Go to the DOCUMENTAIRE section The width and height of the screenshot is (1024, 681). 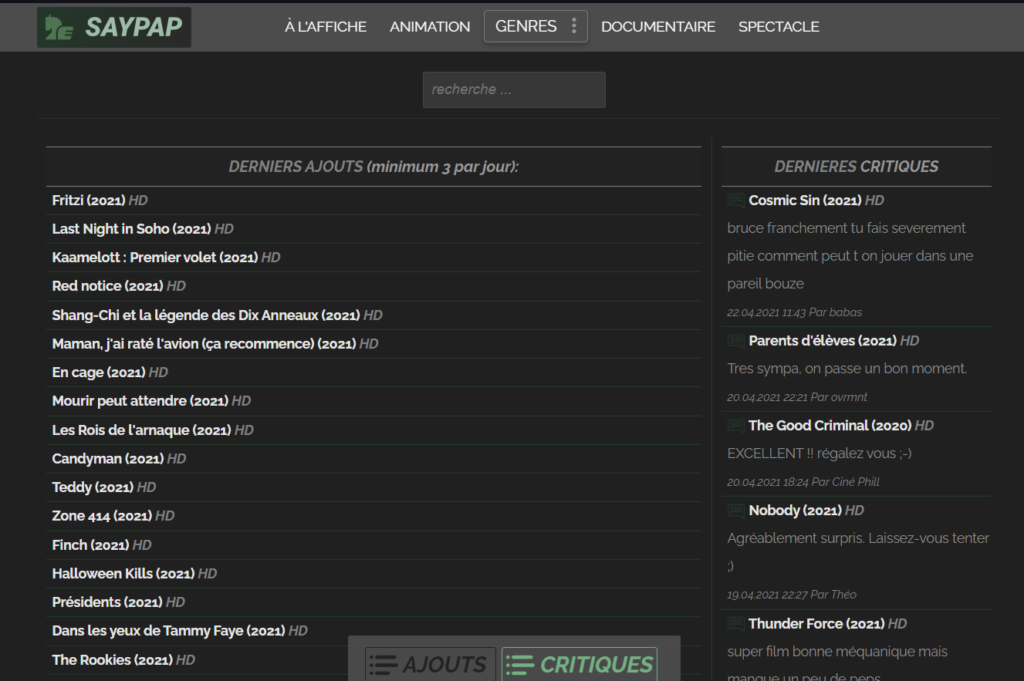[658, 27]
